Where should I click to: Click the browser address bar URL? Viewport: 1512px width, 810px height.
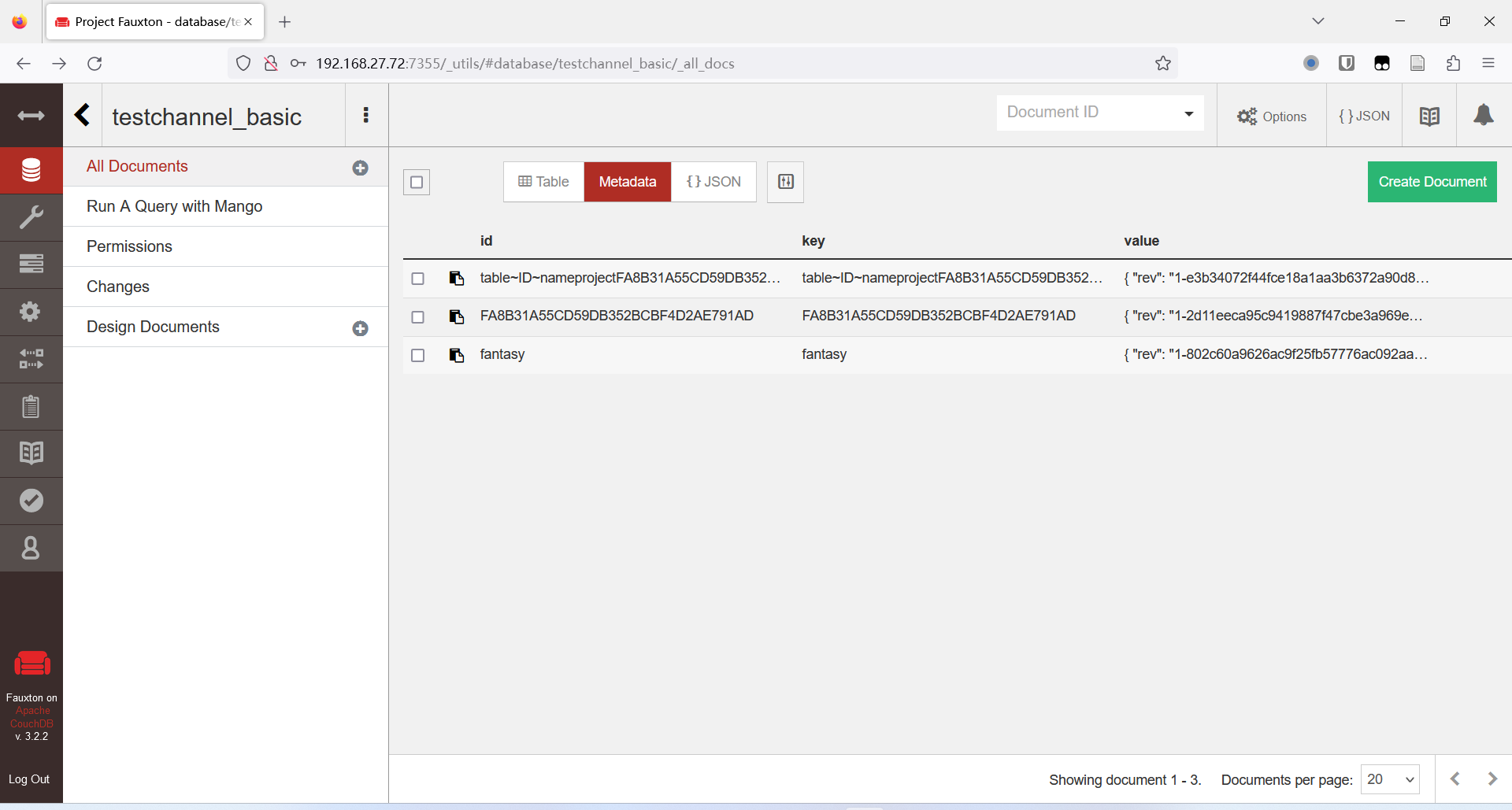coord(525,64)
